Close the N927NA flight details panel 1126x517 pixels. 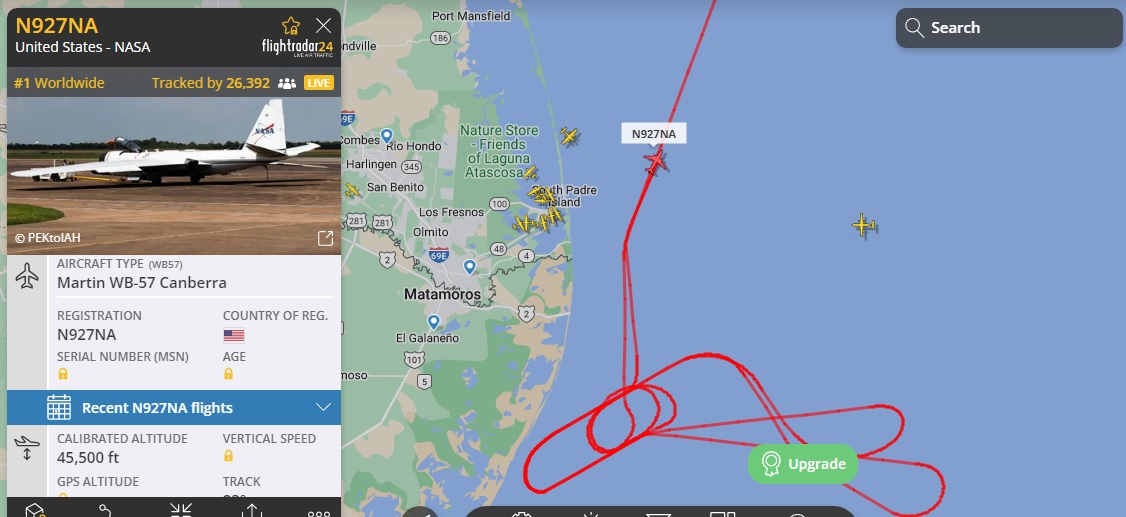[x=323, y=26]
